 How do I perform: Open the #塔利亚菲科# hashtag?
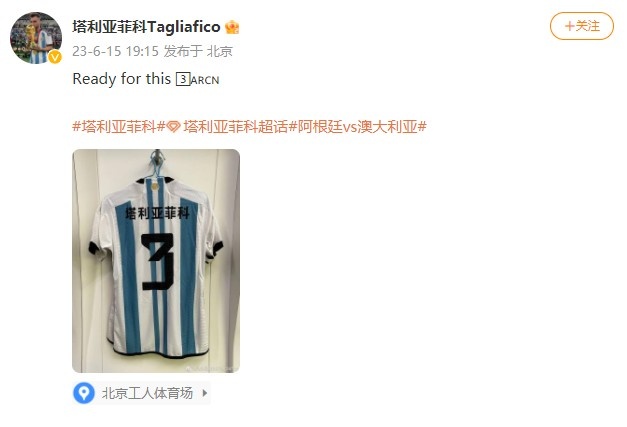click(x=119, y=127)
